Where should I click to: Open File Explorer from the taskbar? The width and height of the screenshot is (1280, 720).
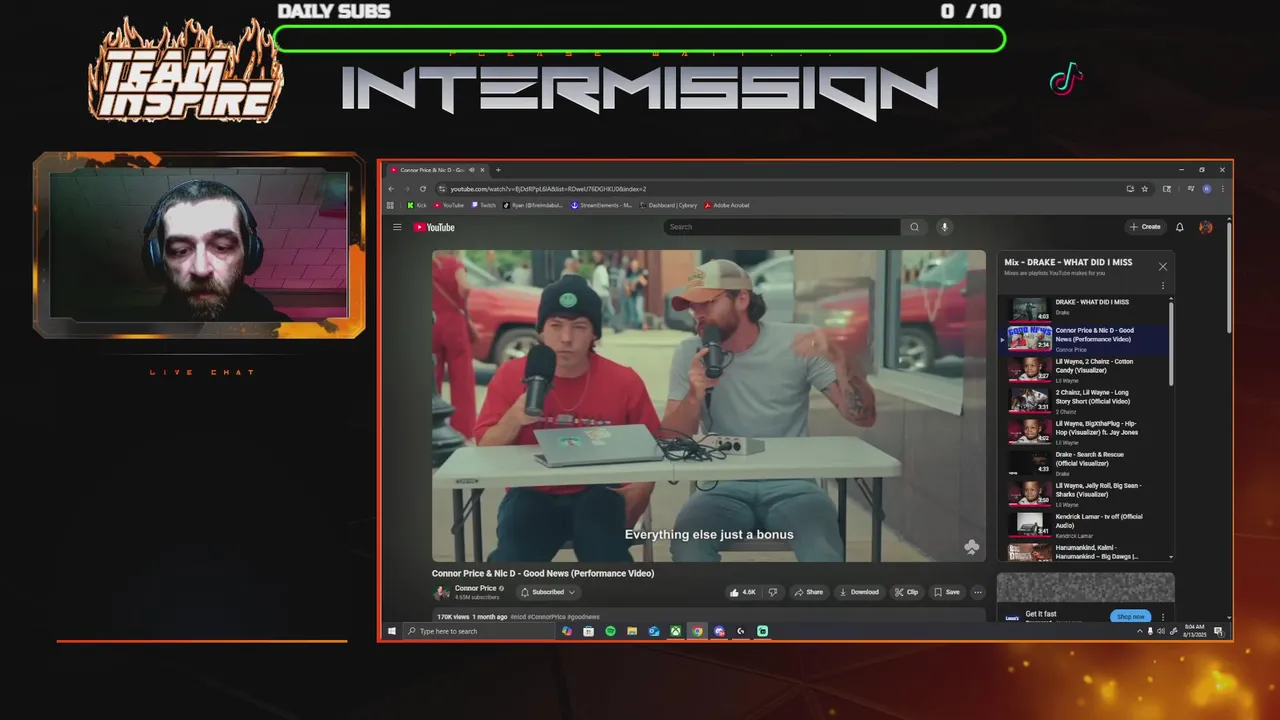(632, 631)
